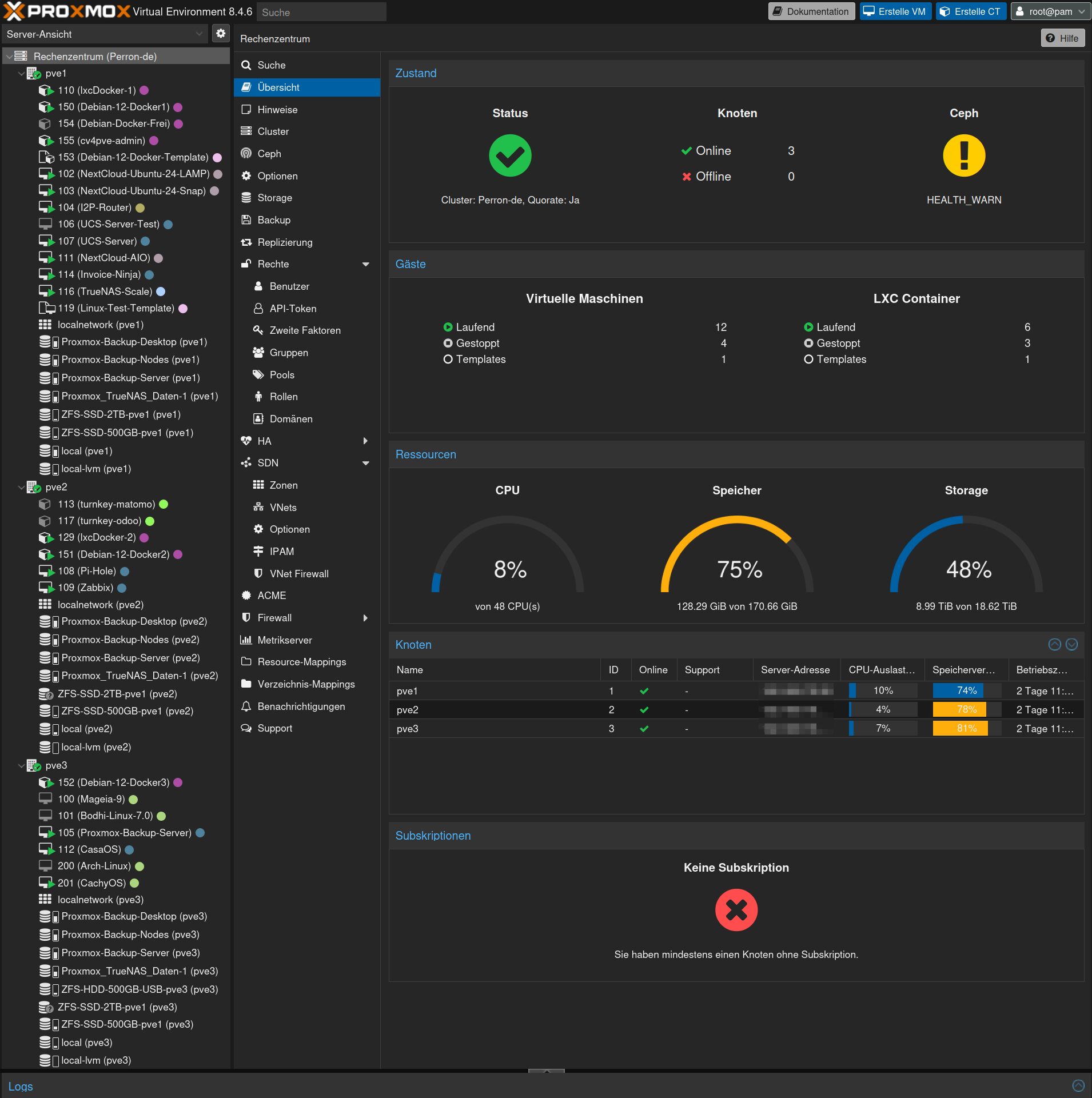Click the Zweite Faktoren key icon

(x=258, y=330)
